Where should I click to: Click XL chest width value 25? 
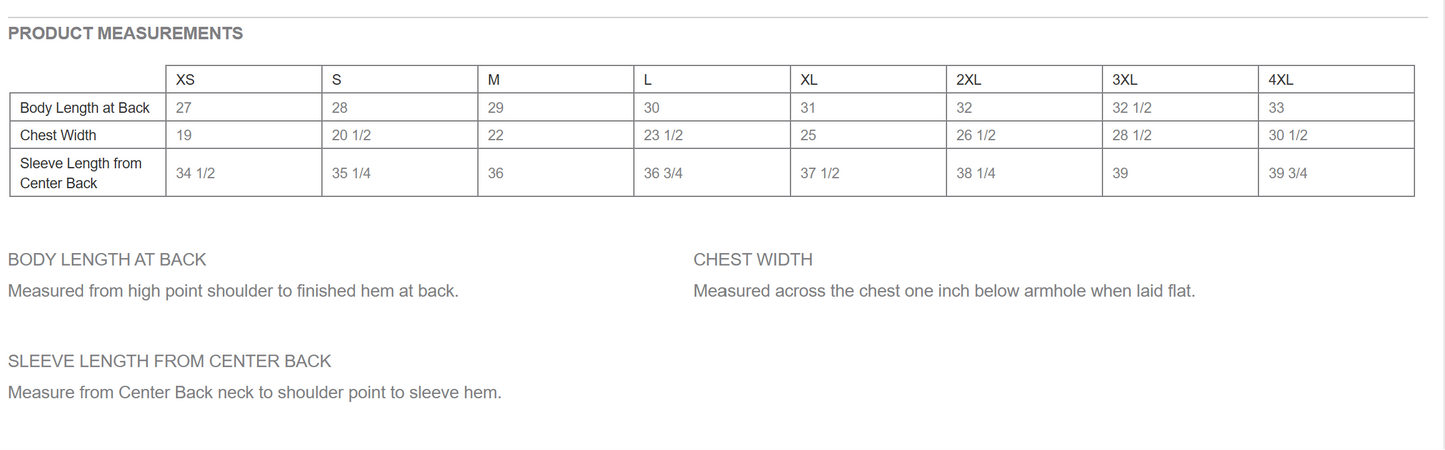[x=809, y=135]
